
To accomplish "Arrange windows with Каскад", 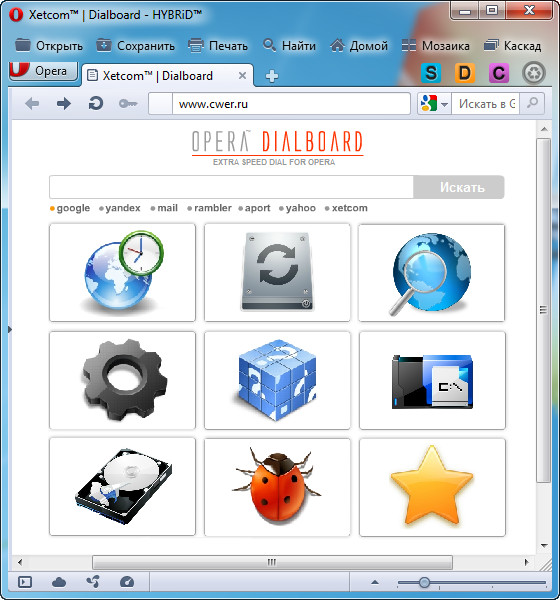I will click(513, 46).
